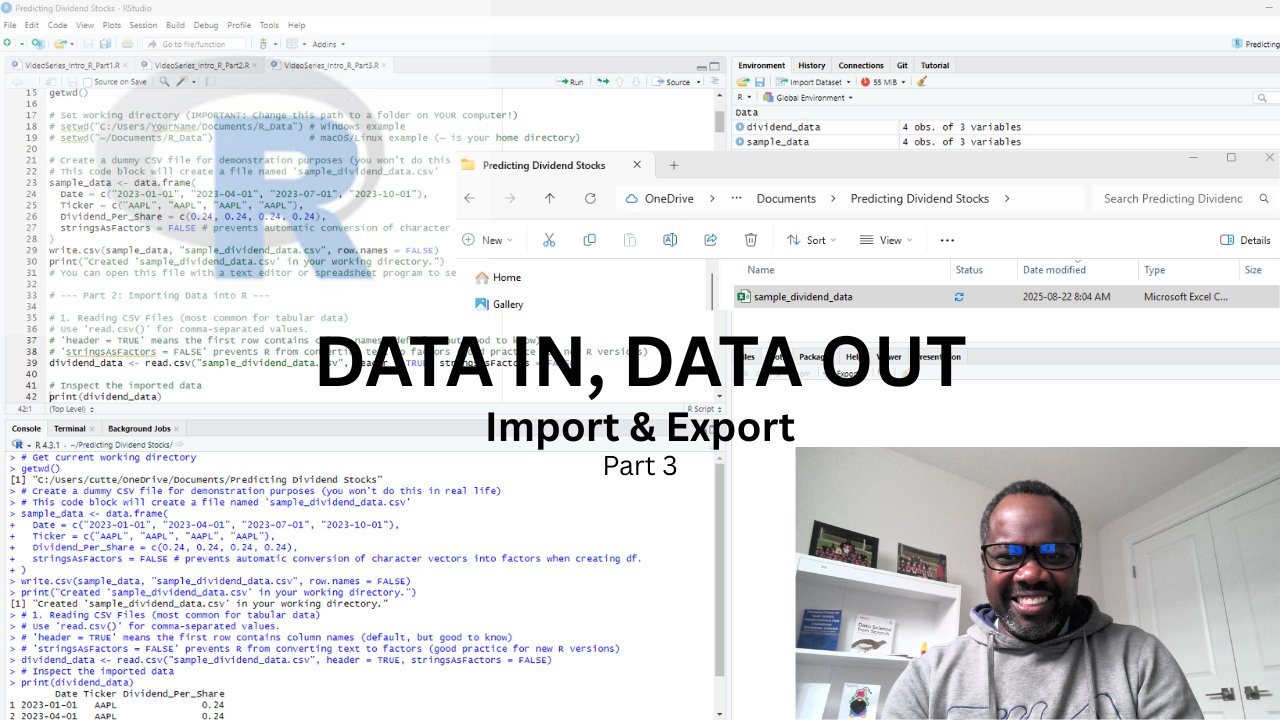Save the workspace using the save icon
Image resolution: width=1280 pixels, height=720 pixels.
[x=759, y=81]
